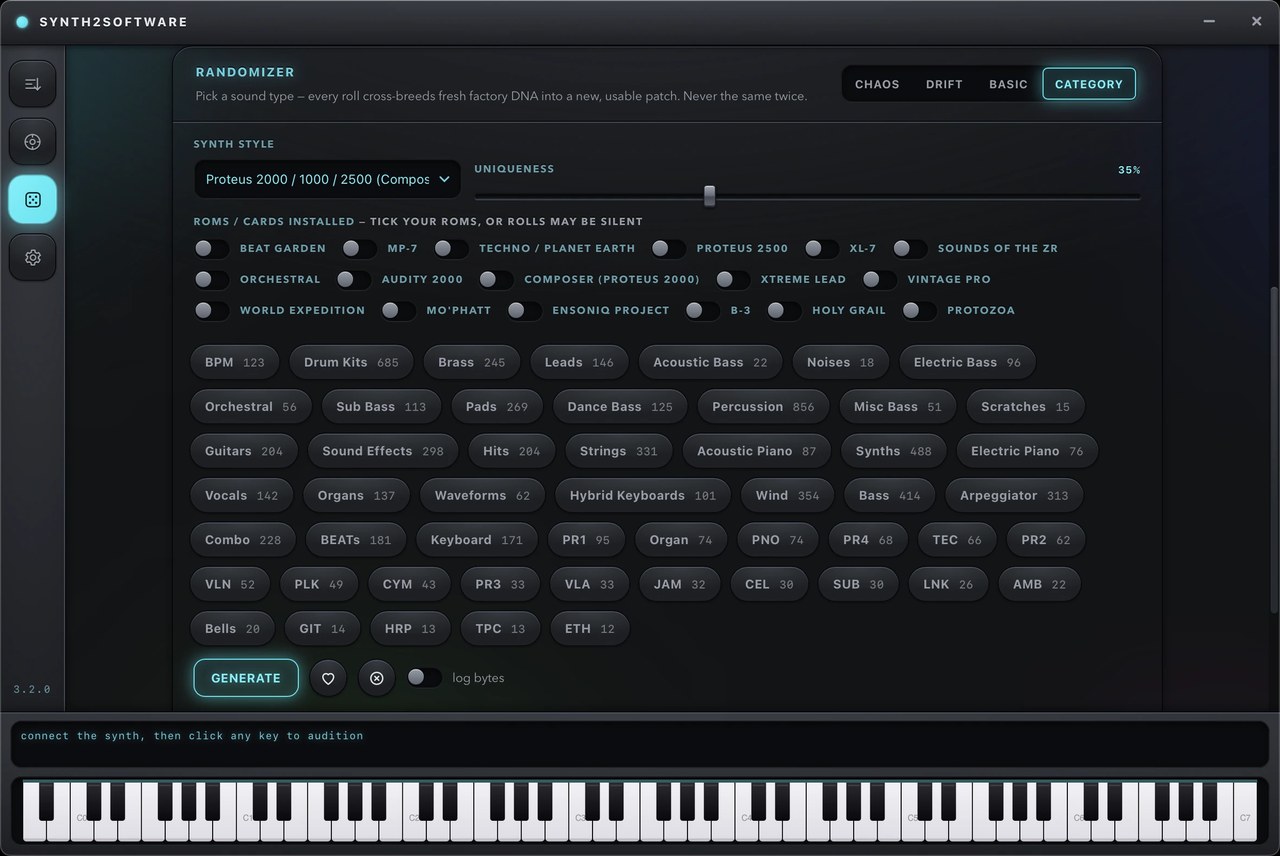Click the Uniqueness slider handle
Screen dimensions: 1280x856
click(709, 196)
